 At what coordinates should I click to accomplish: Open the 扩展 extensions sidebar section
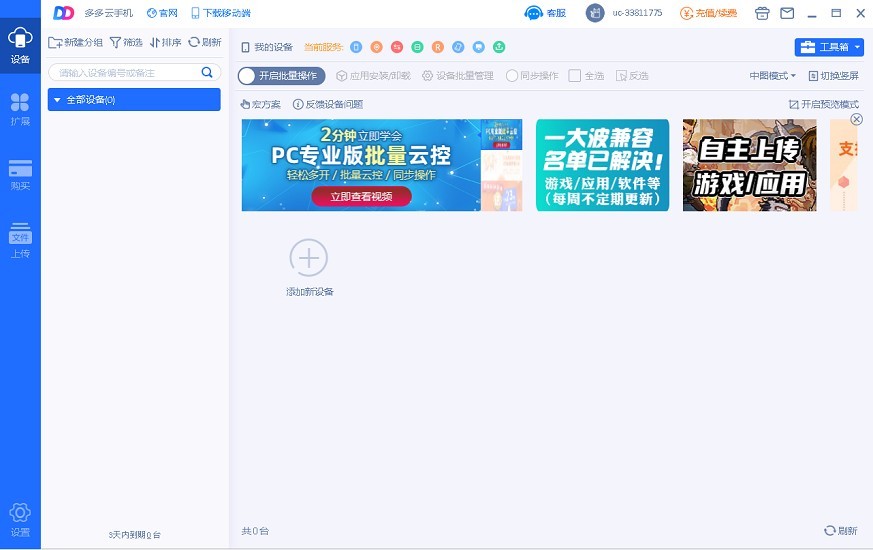click(x=20, y=109)
